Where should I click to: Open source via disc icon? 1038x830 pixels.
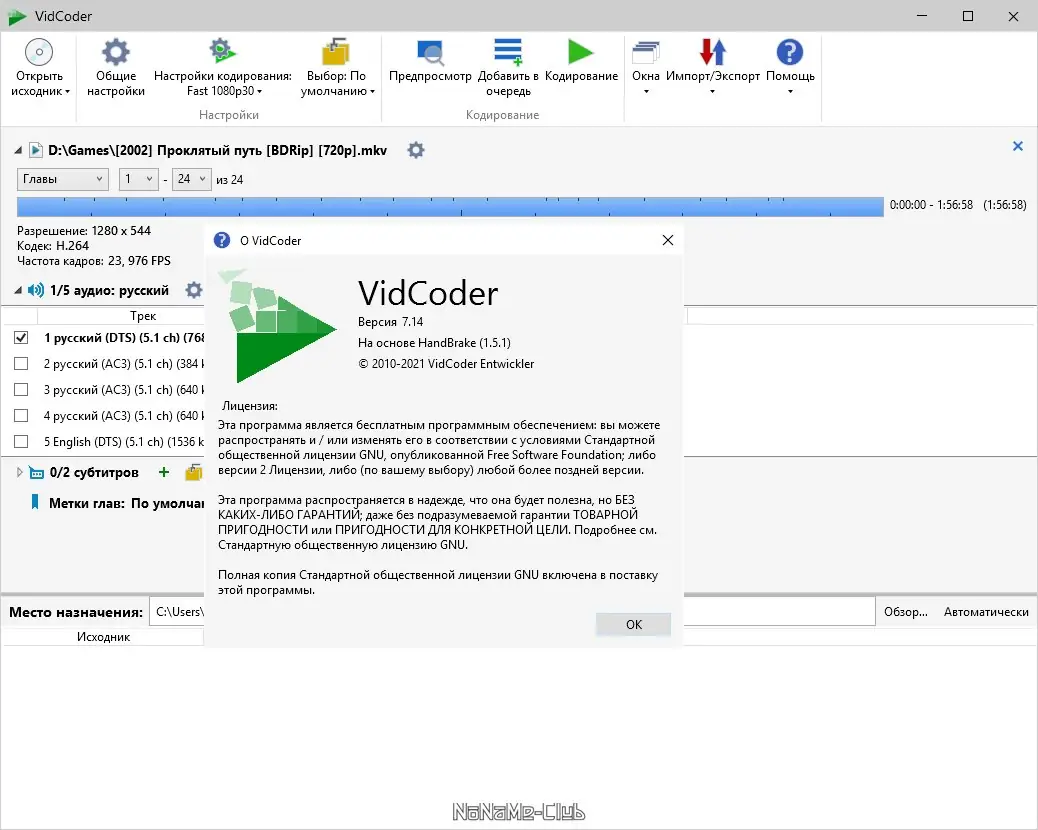click(39, 52)
